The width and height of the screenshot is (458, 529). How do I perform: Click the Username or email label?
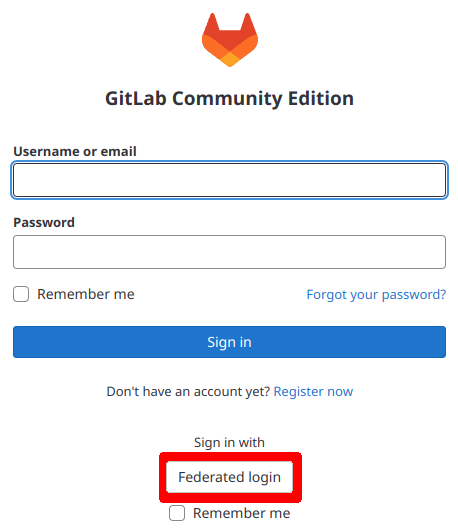(75, 151)
